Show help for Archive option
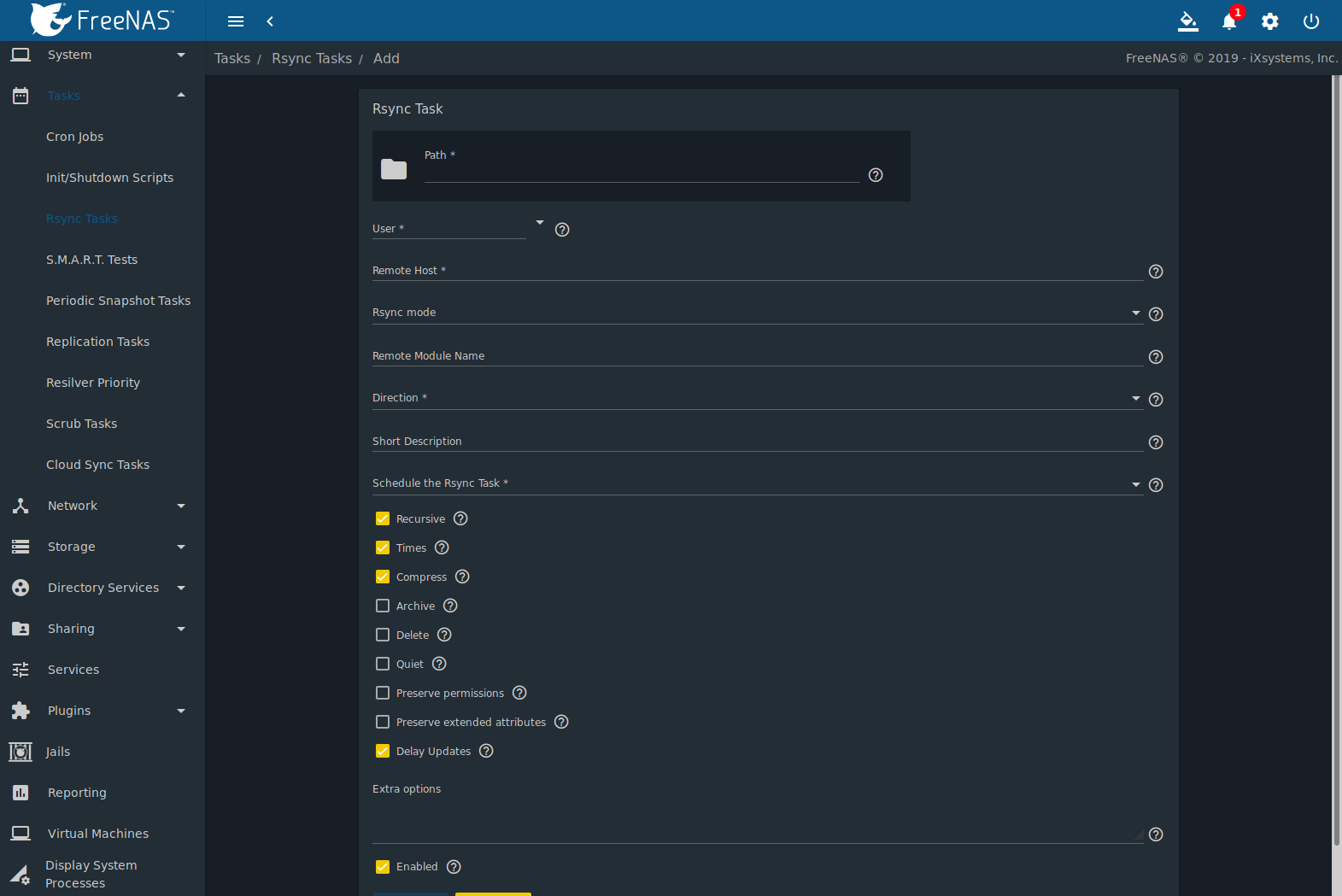1342x896 pixels. (450, 606)
